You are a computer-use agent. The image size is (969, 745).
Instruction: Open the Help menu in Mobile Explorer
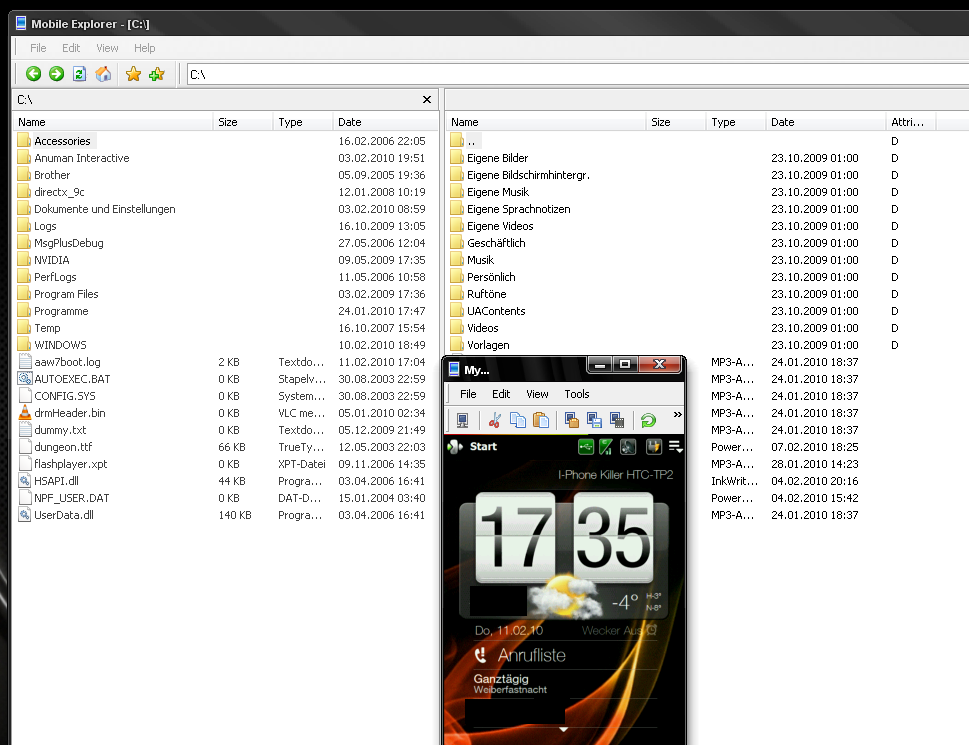click(x=145, y=48)
